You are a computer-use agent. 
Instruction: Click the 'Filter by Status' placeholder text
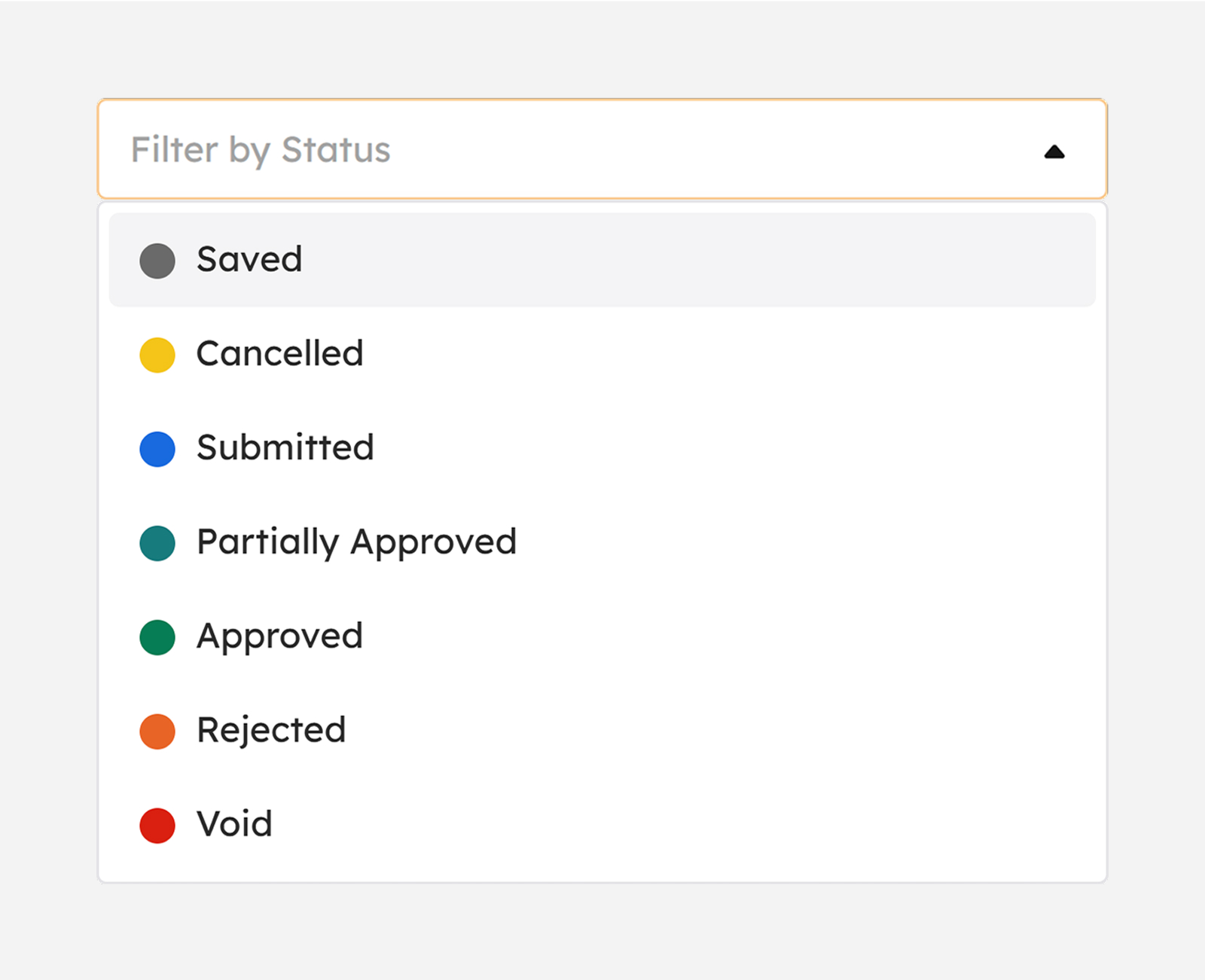click(261, 149)
